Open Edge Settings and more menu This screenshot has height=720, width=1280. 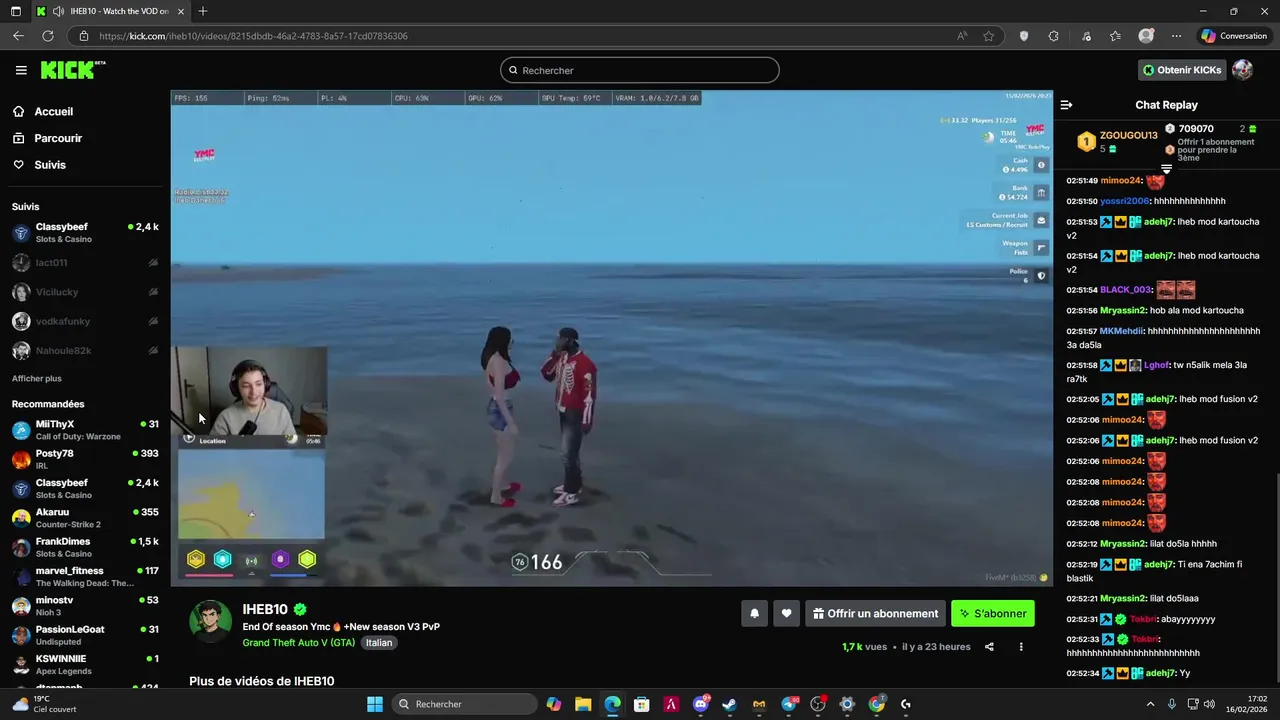[x=1176, y=36]
